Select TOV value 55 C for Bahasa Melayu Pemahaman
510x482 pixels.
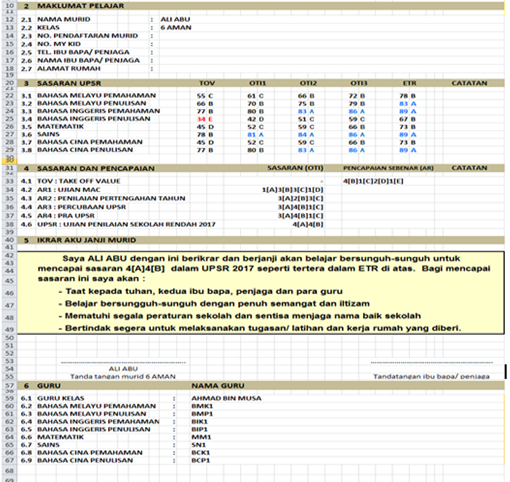(x=205, y=96)
